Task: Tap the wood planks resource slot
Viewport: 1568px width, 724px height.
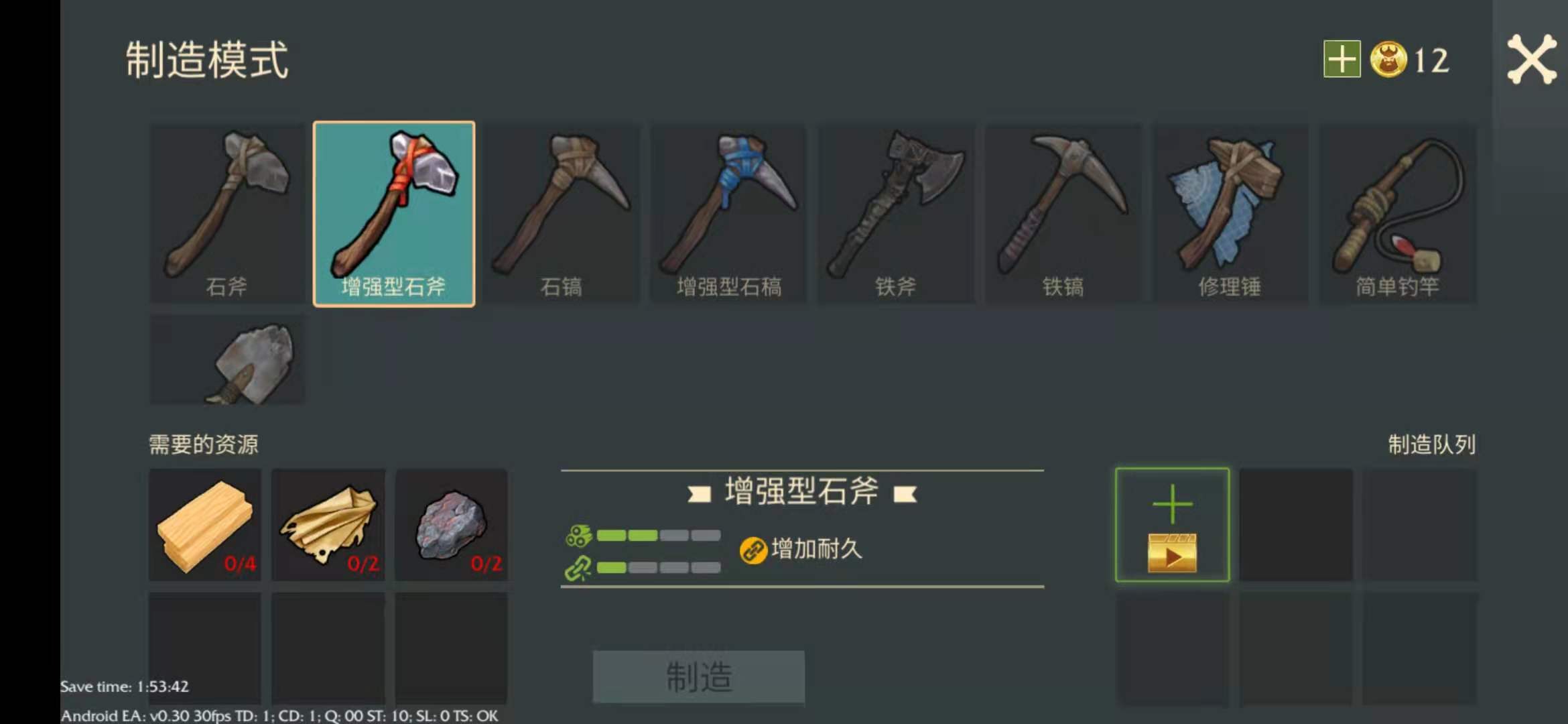Action: point(205,525)
